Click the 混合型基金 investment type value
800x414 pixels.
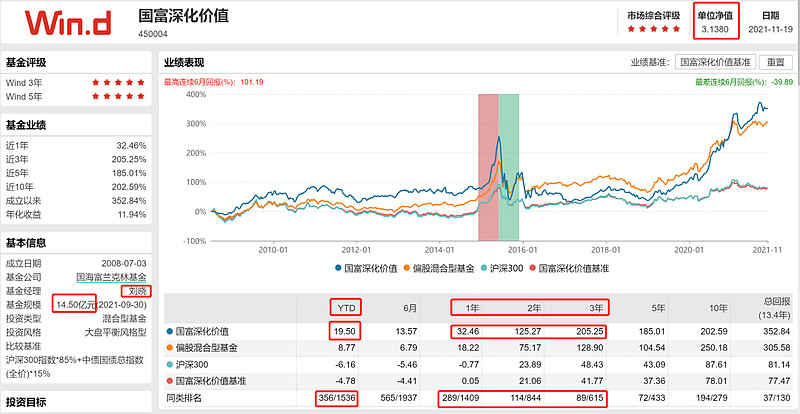(x=124, y=319)
